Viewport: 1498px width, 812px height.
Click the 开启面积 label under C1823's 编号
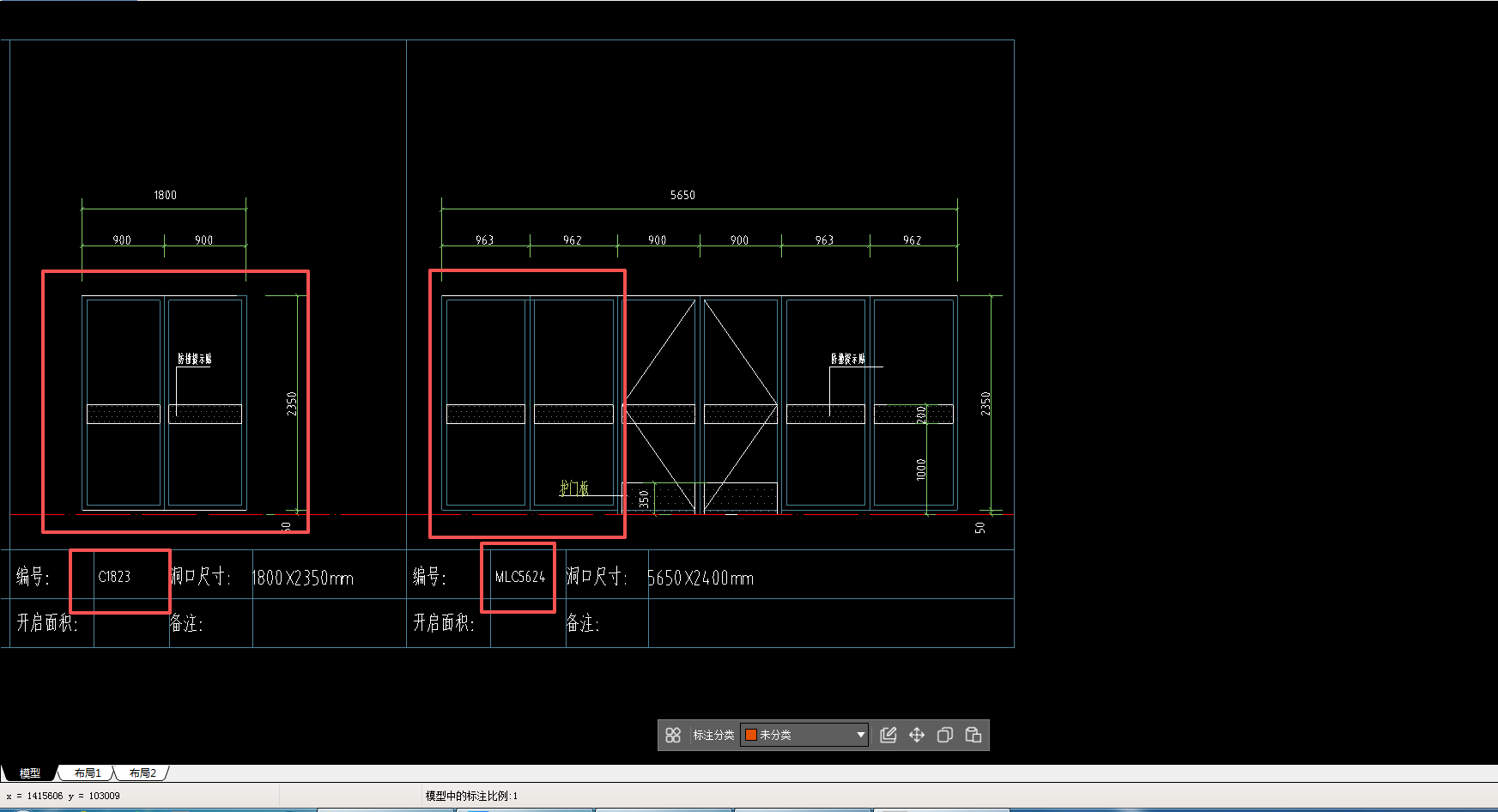(47, 622)
